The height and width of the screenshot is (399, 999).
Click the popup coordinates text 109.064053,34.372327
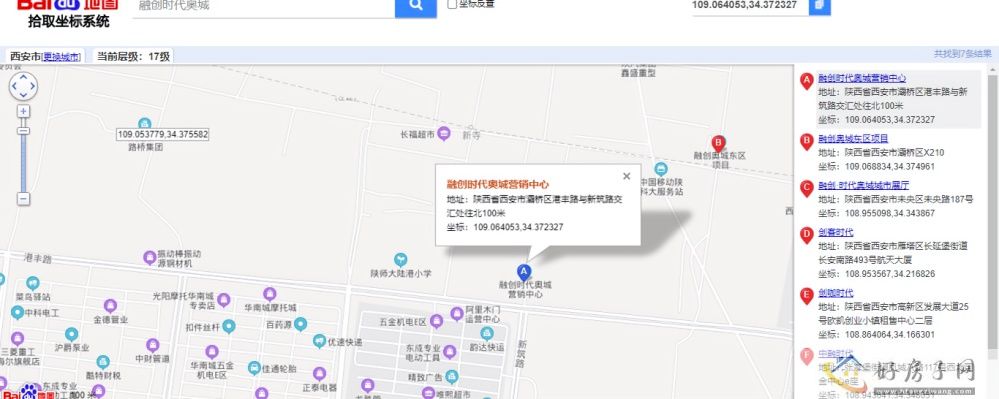pyautogui.click(x=518, y=227)
